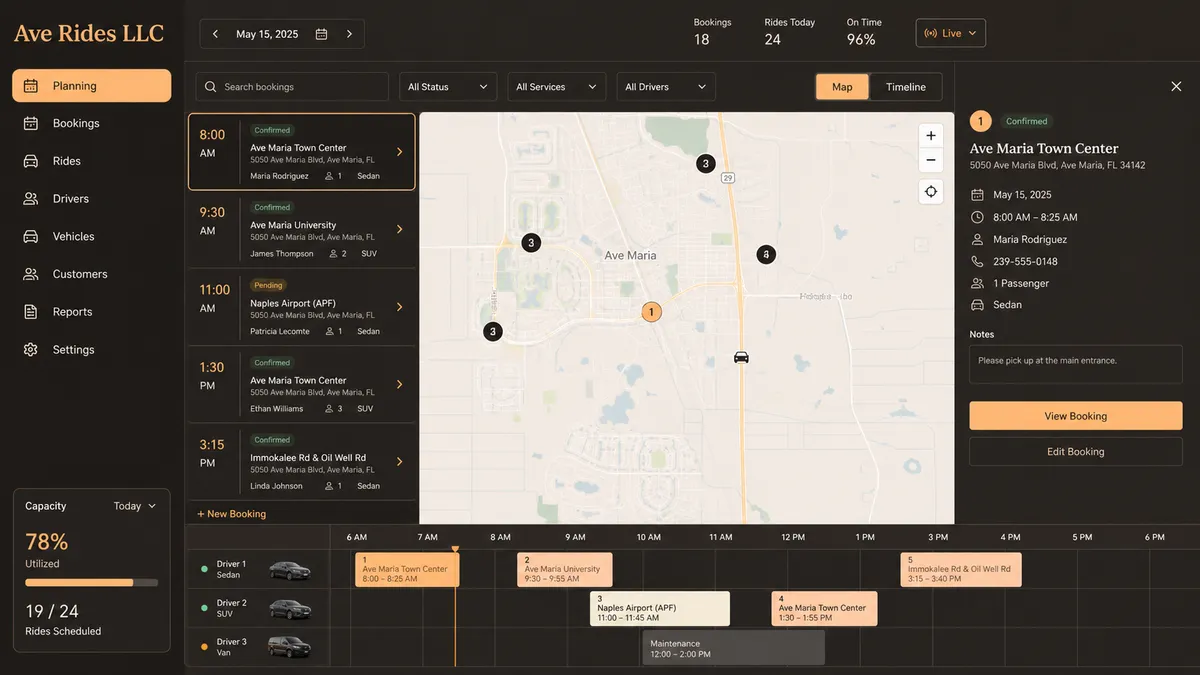Screen dimensions: 1200x675
Task: Zoom in on the map
Action: coord(931,136)
